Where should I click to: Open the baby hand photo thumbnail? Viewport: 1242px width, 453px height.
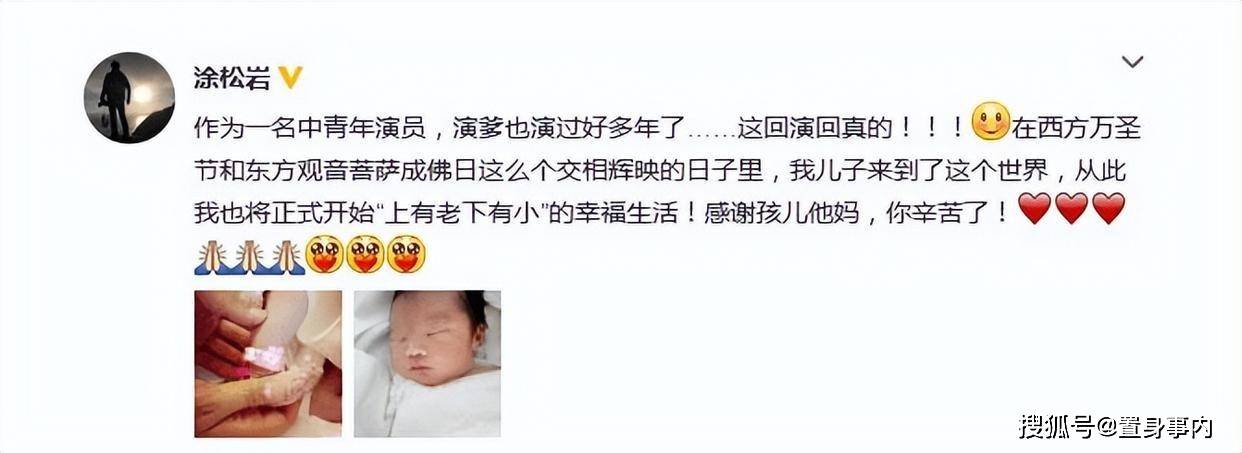[x=268, y=364]
